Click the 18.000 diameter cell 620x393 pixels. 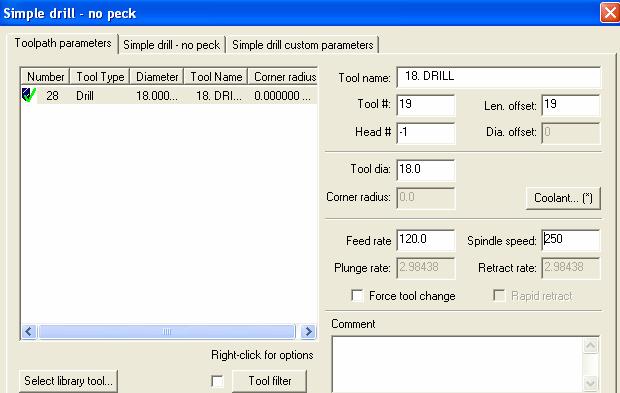point(157,96)
